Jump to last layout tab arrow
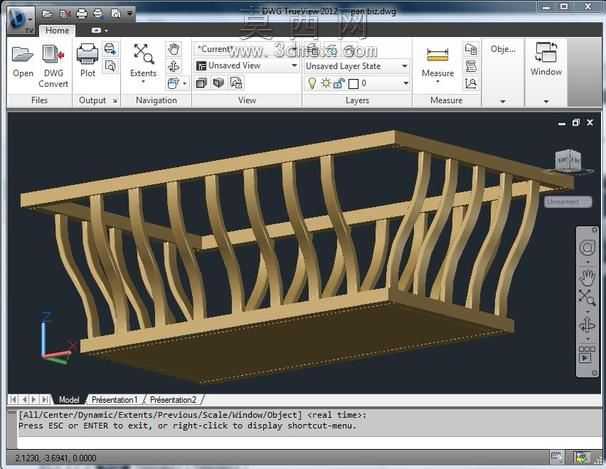Viewport: 606px width, 469px height. 45,399
